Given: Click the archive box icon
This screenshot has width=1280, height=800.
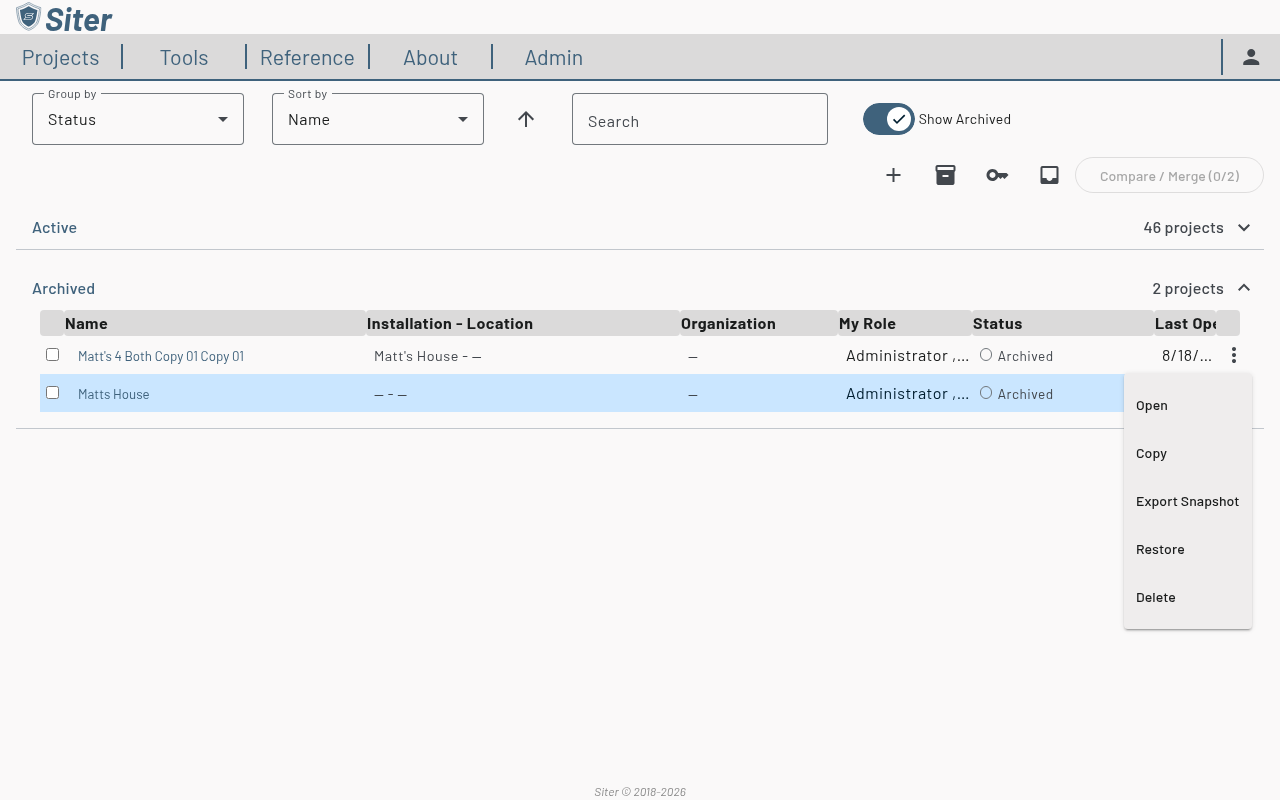Looking at the screenshot, I should [946, 175].
